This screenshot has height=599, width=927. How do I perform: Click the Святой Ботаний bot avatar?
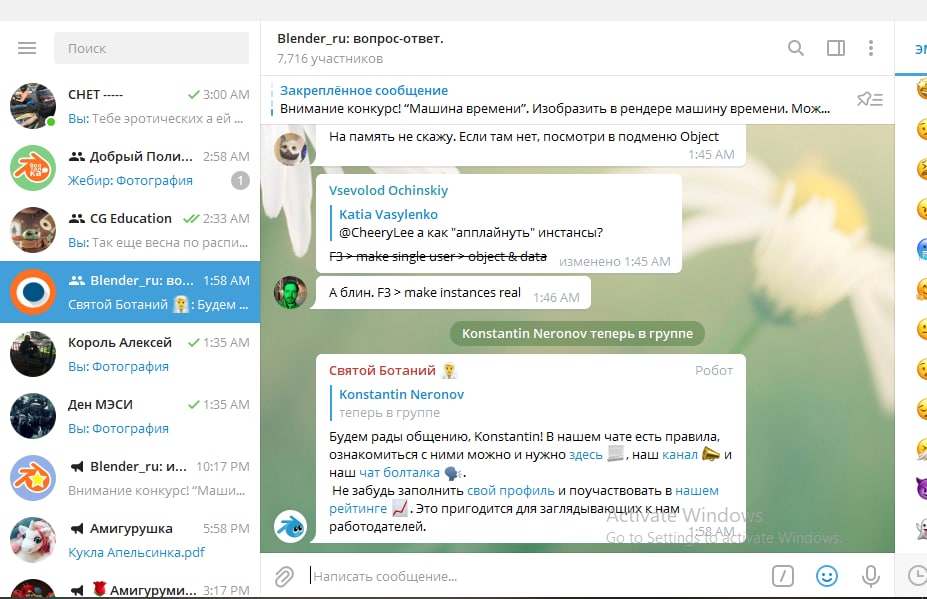coord(290,526)
